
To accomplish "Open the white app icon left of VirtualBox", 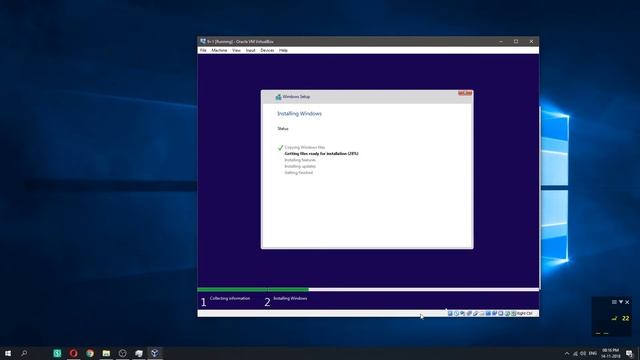I will pyautogui.click(x=139, y=353).
